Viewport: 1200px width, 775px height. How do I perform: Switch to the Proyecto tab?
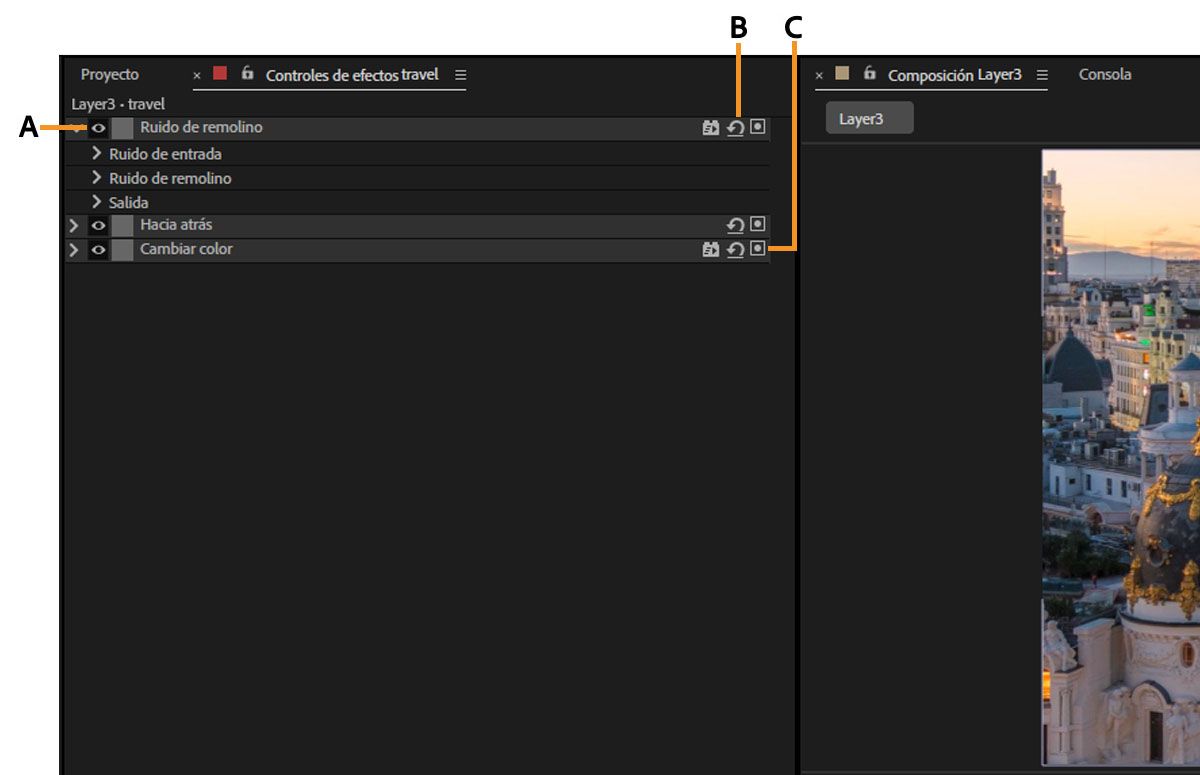coord(109,74)
